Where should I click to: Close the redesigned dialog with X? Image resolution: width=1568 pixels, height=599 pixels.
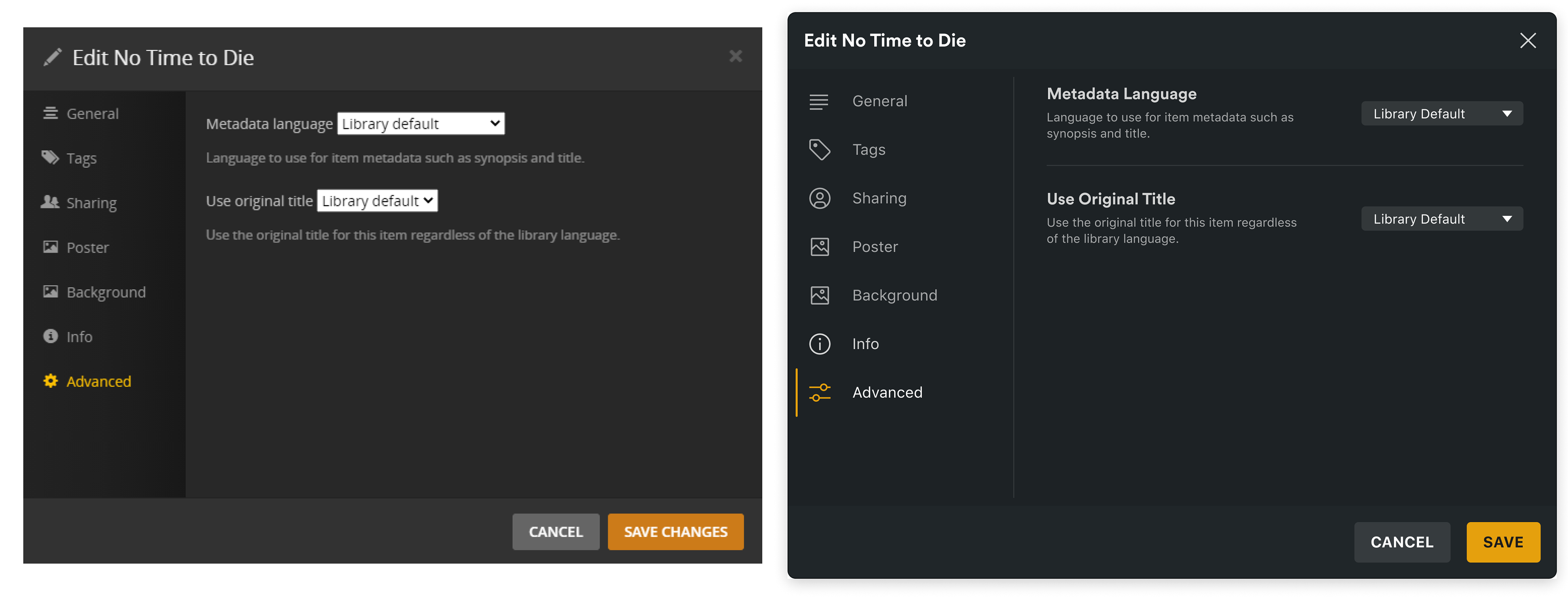[x=1527, y=41]
